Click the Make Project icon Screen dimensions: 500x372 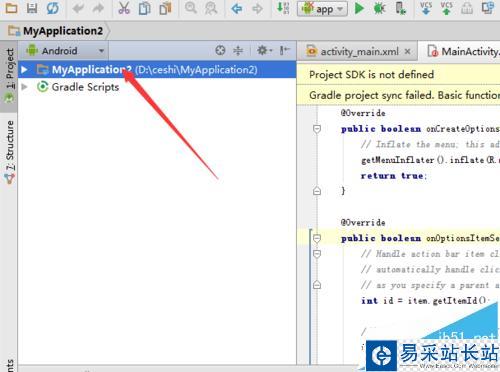tap(283, 8)
